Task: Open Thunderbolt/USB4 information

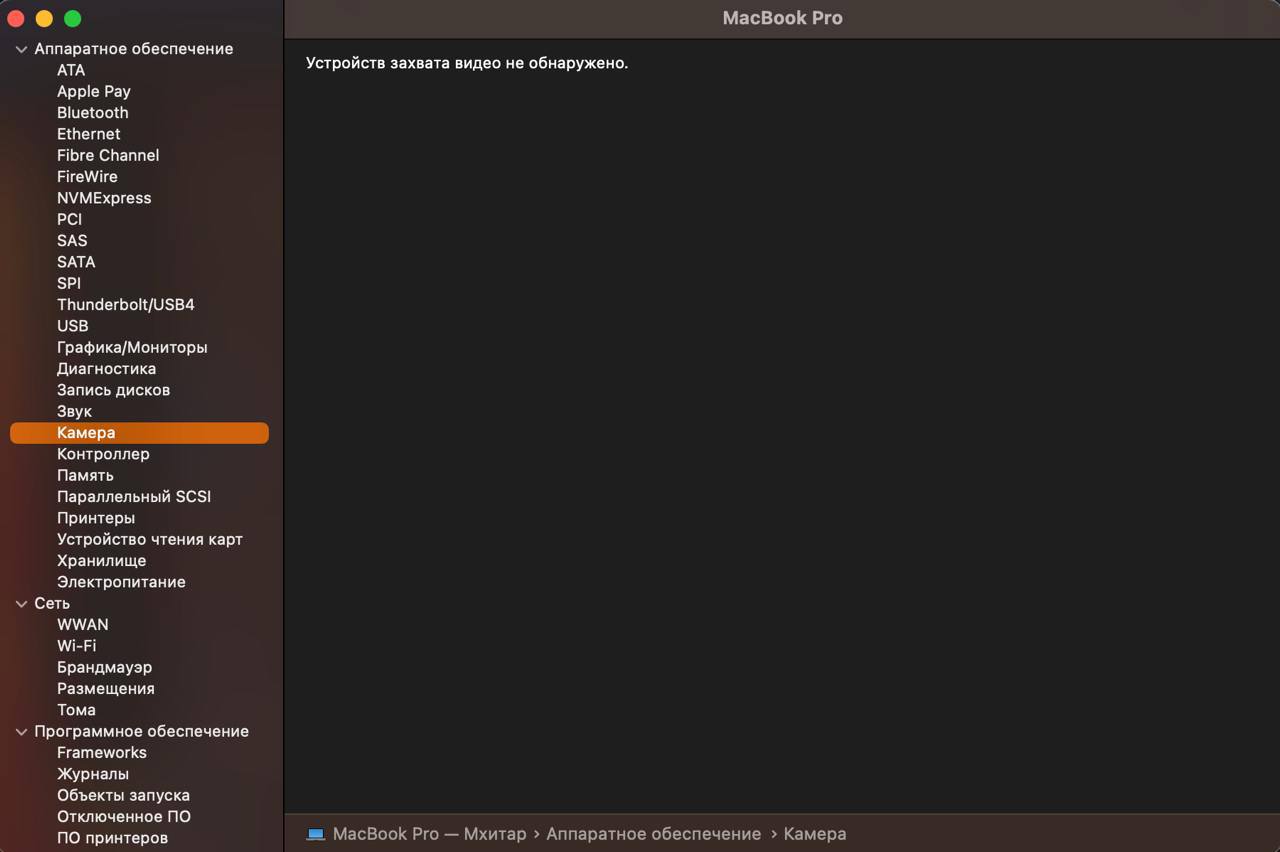Action: tap(126, 305)
